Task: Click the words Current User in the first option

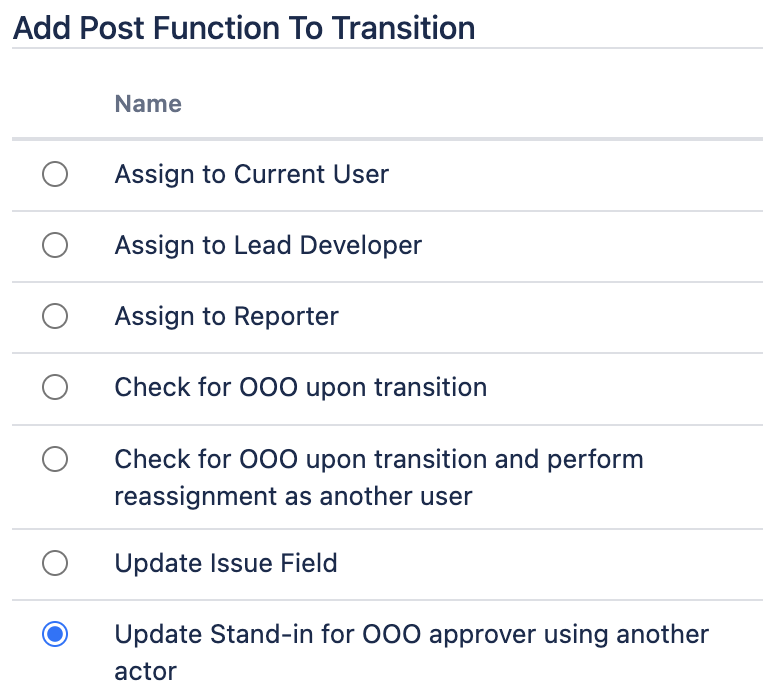Action: pos(311,175)
